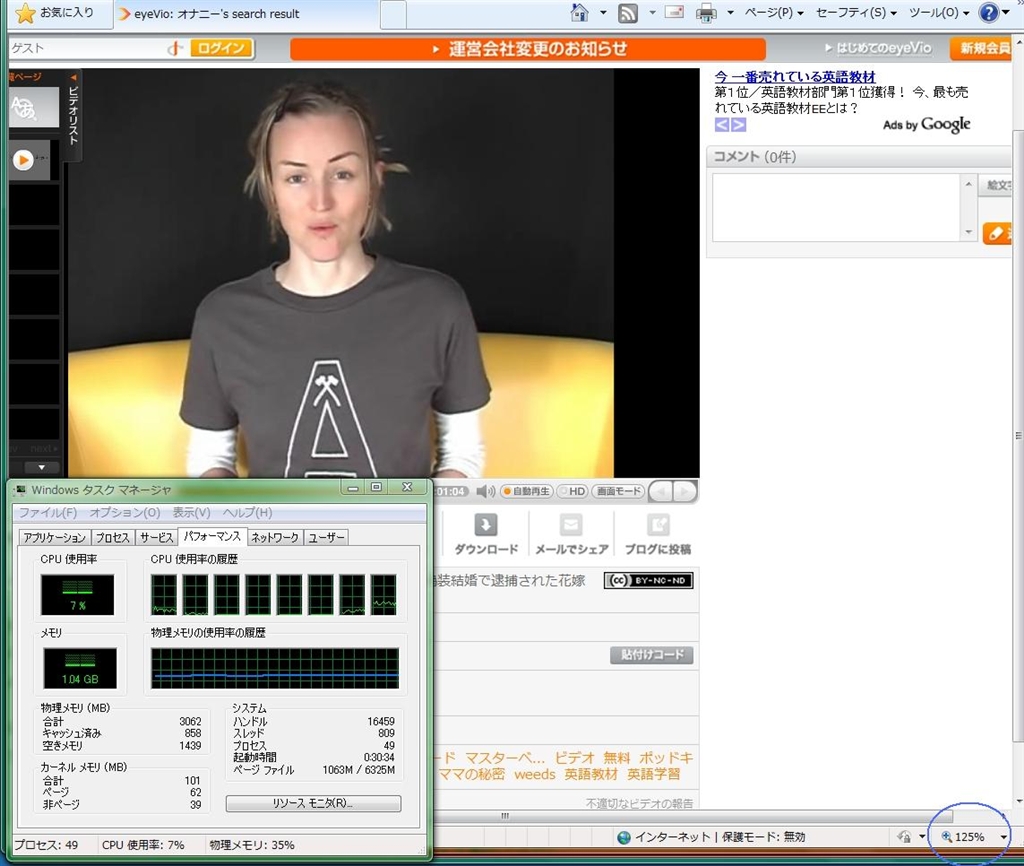This screenshot has height=866, width=1024.
Task: Show the next ad with right arrow
Action: pyautogui.click(x=739, y=125)
